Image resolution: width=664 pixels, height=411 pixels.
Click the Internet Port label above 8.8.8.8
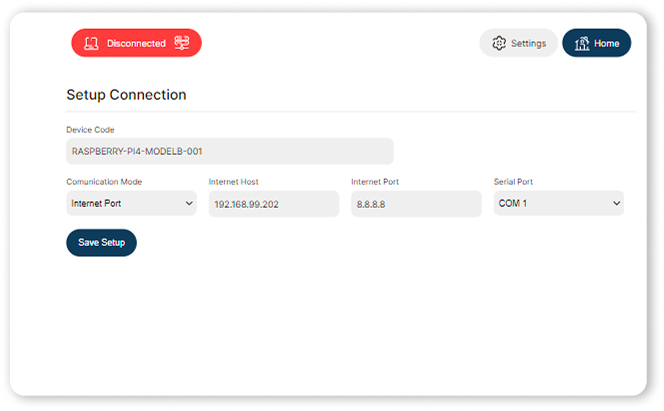375,182
